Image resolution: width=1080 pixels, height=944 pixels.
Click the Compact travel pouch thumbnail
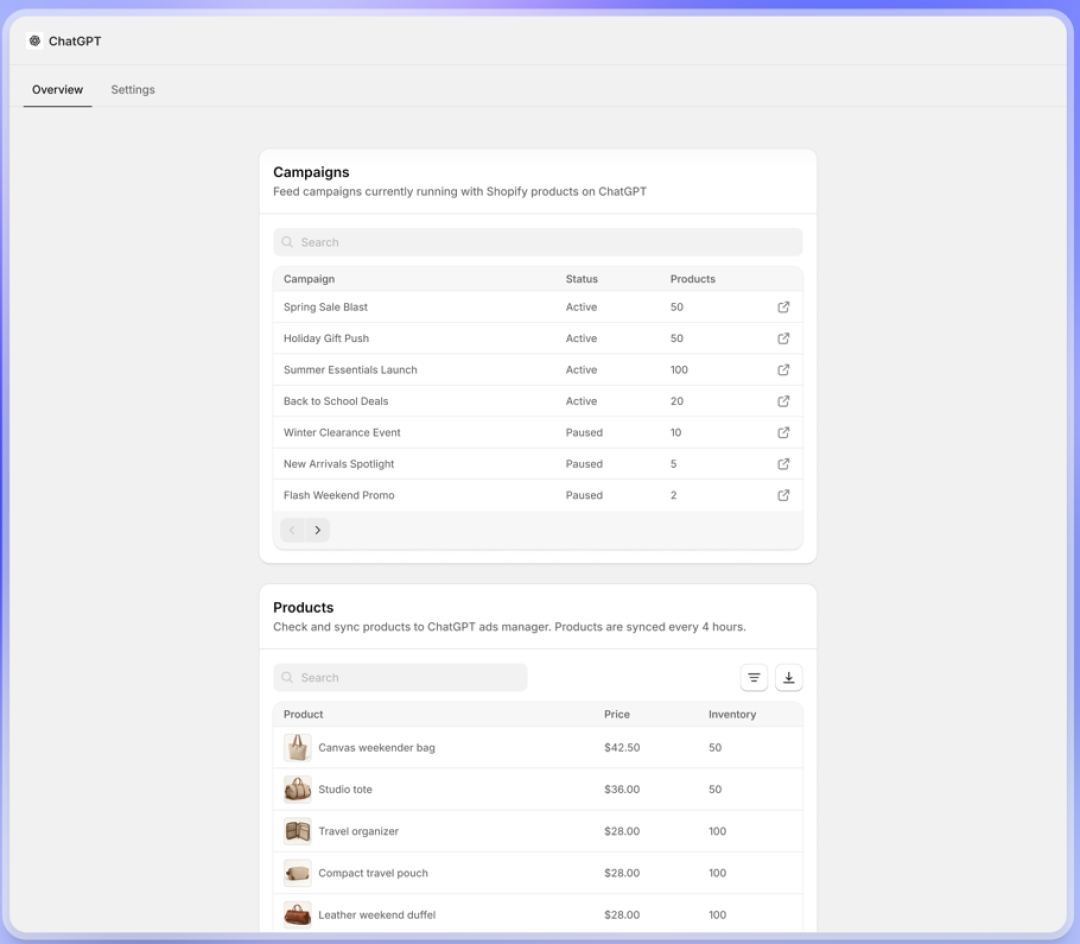click(x=298, y=873)
